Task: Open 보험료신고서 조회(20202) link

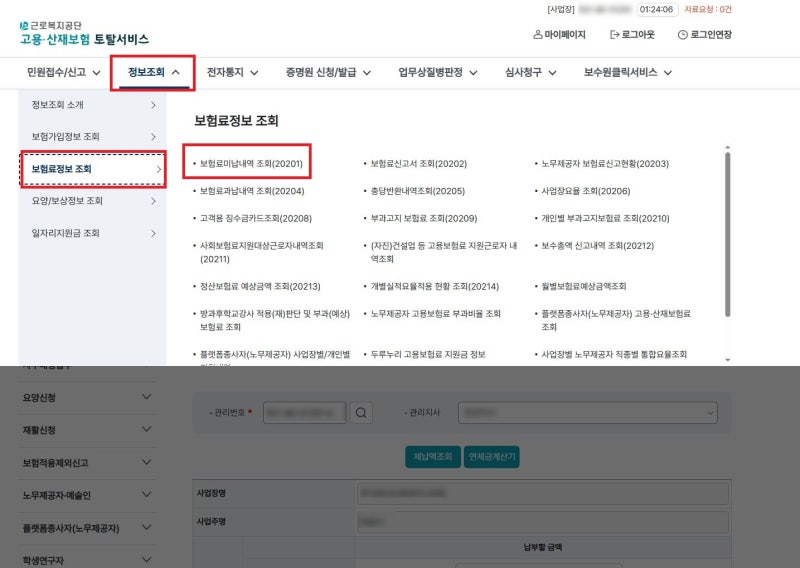Action: [x=418, y=164]
